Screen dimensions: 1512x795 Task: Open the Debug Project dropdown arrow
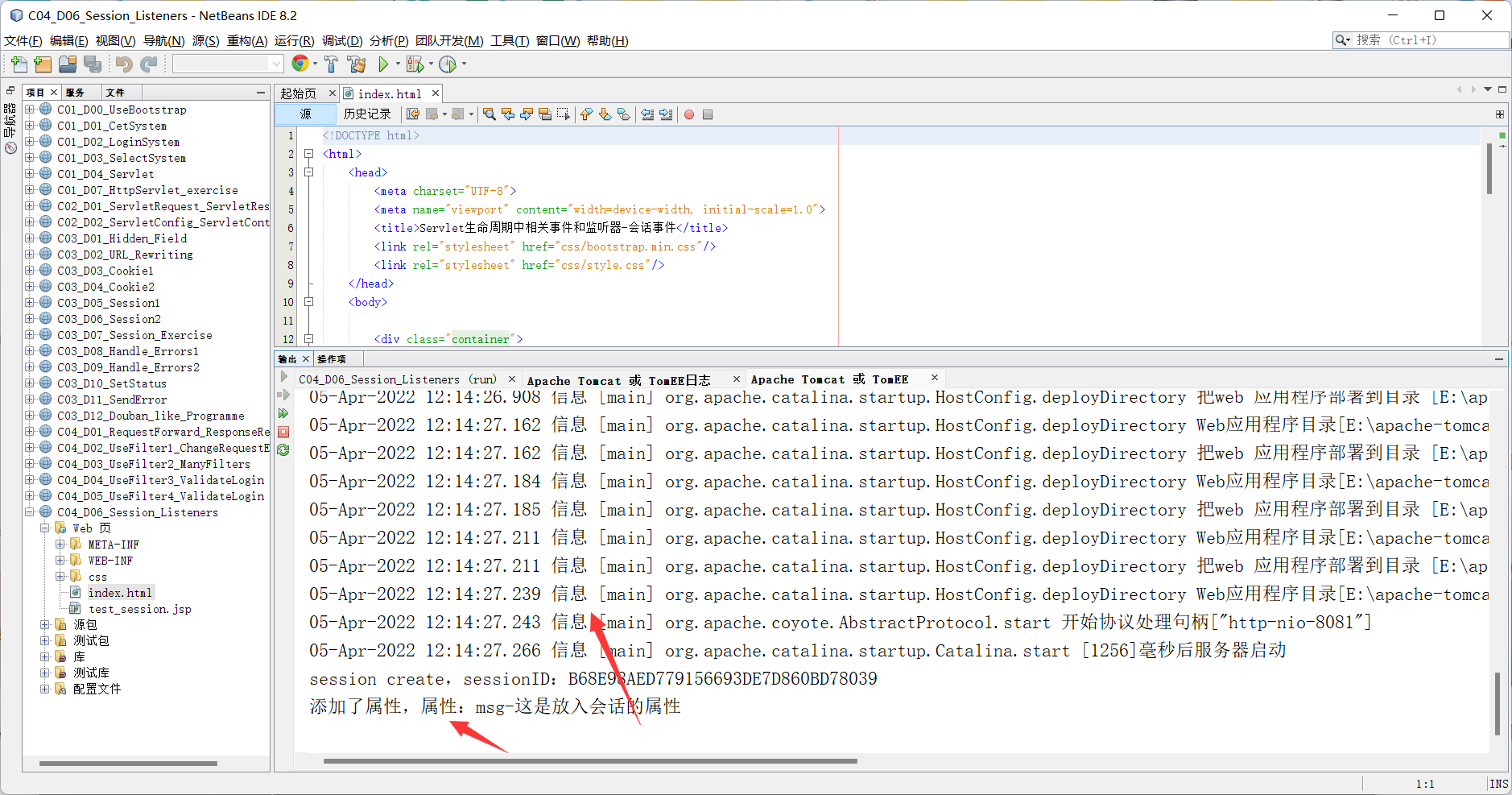(x=431, y=64)
